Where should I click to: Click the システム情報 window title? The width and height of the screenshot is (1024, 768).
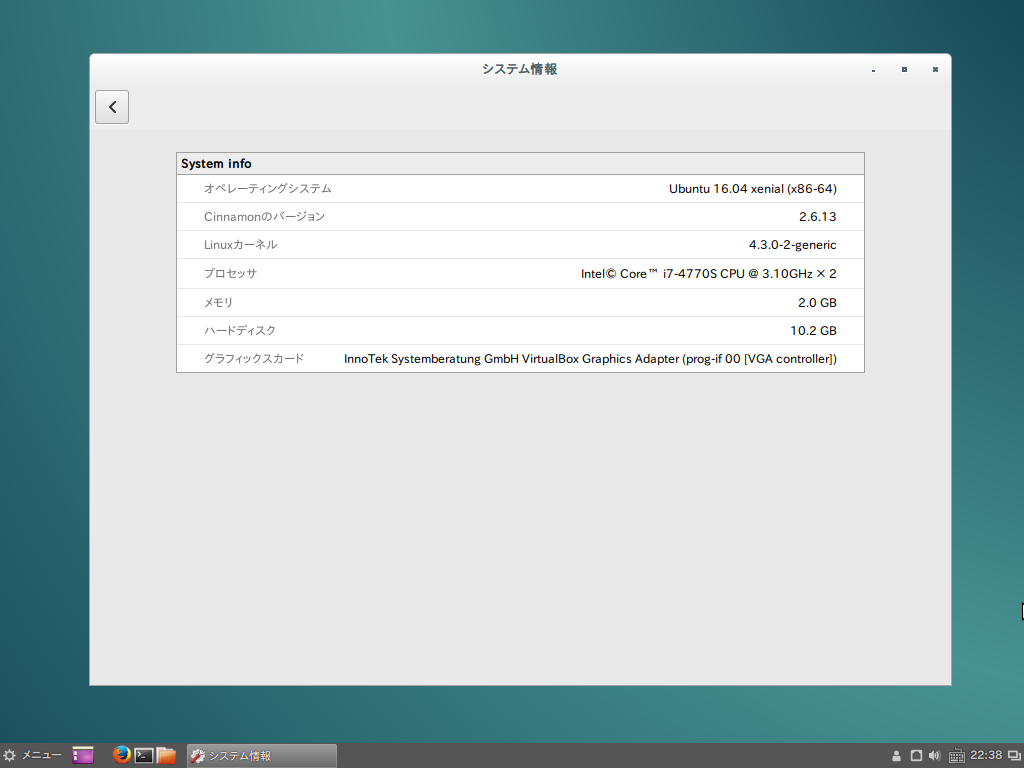[520, 69]
